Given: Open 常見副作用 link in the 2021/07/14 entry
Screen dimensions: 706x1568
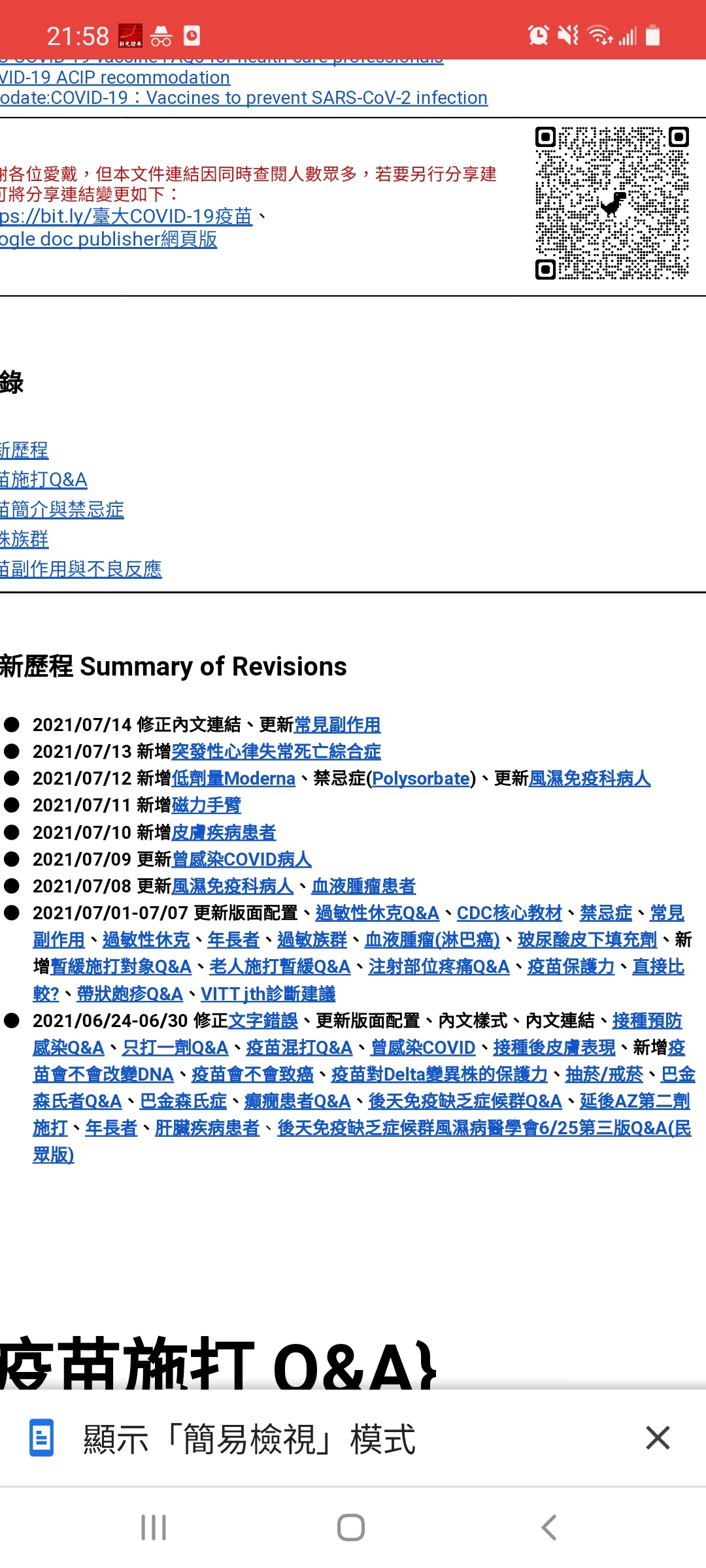Looking at the screenshot, I should [337, 725].
